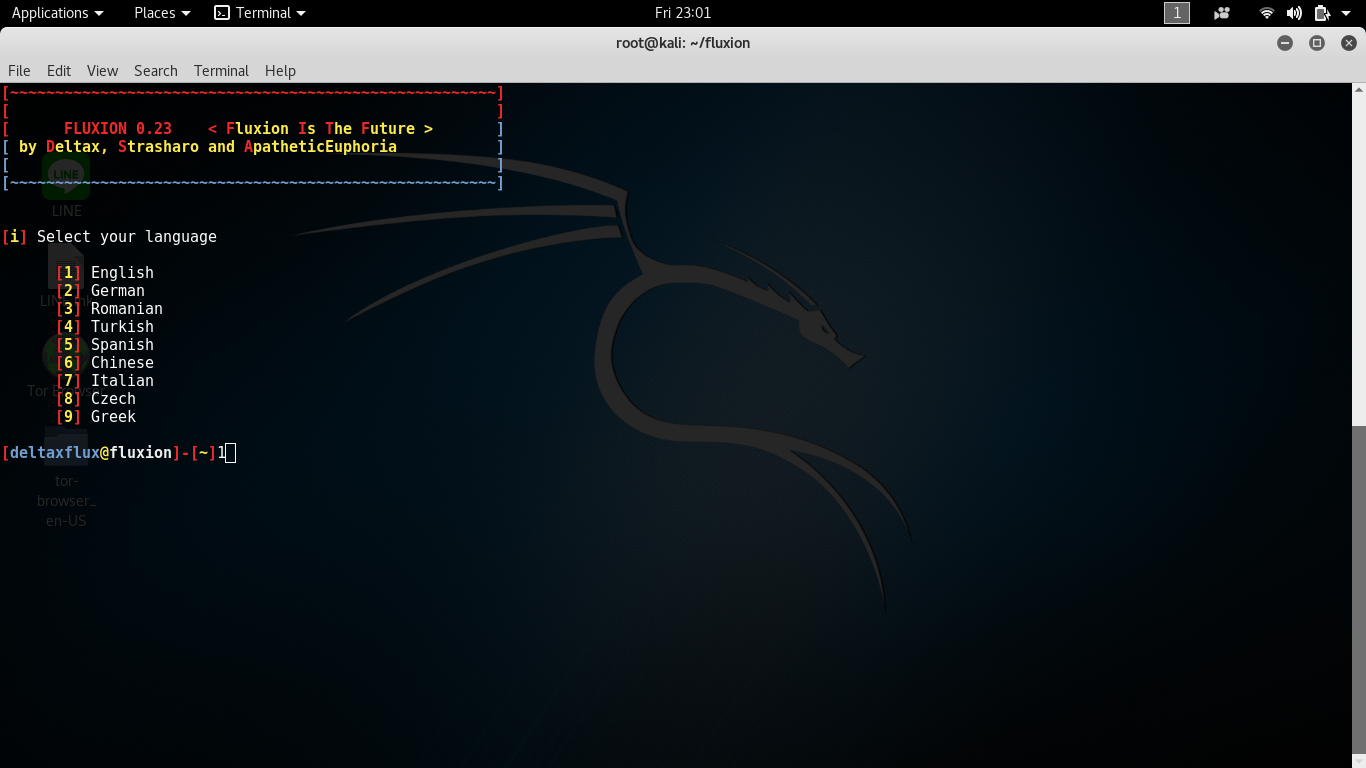Click the battery status icon
Viewport: 1366px width, 768px height.
pos(1322,13)
